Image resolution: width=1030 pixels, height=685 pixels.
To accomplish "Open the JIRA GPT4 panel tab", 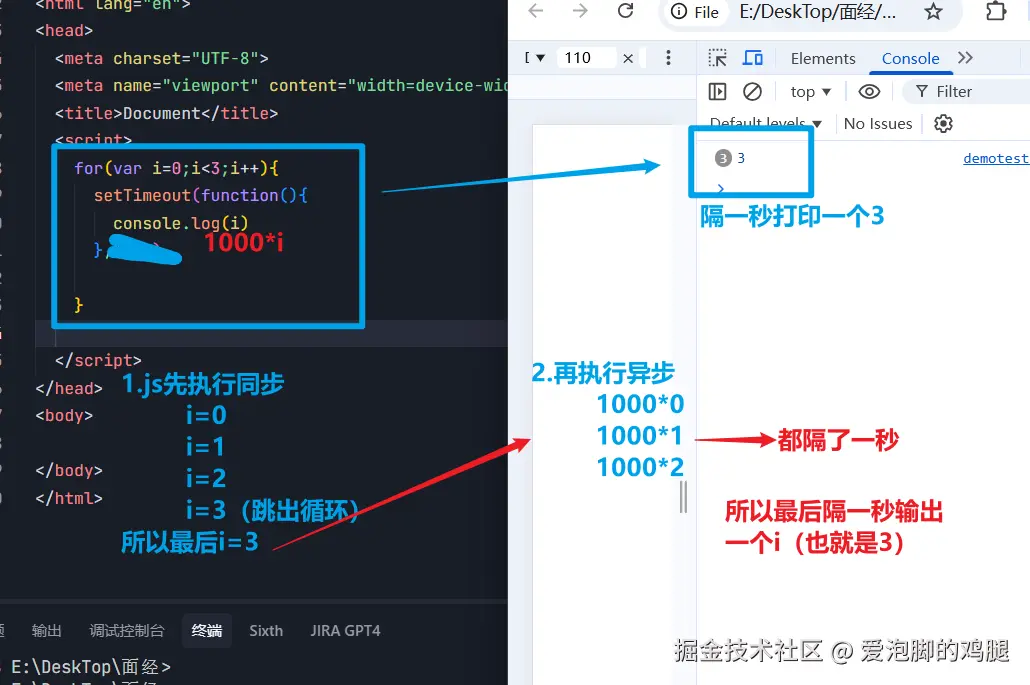I will point(346,630).
